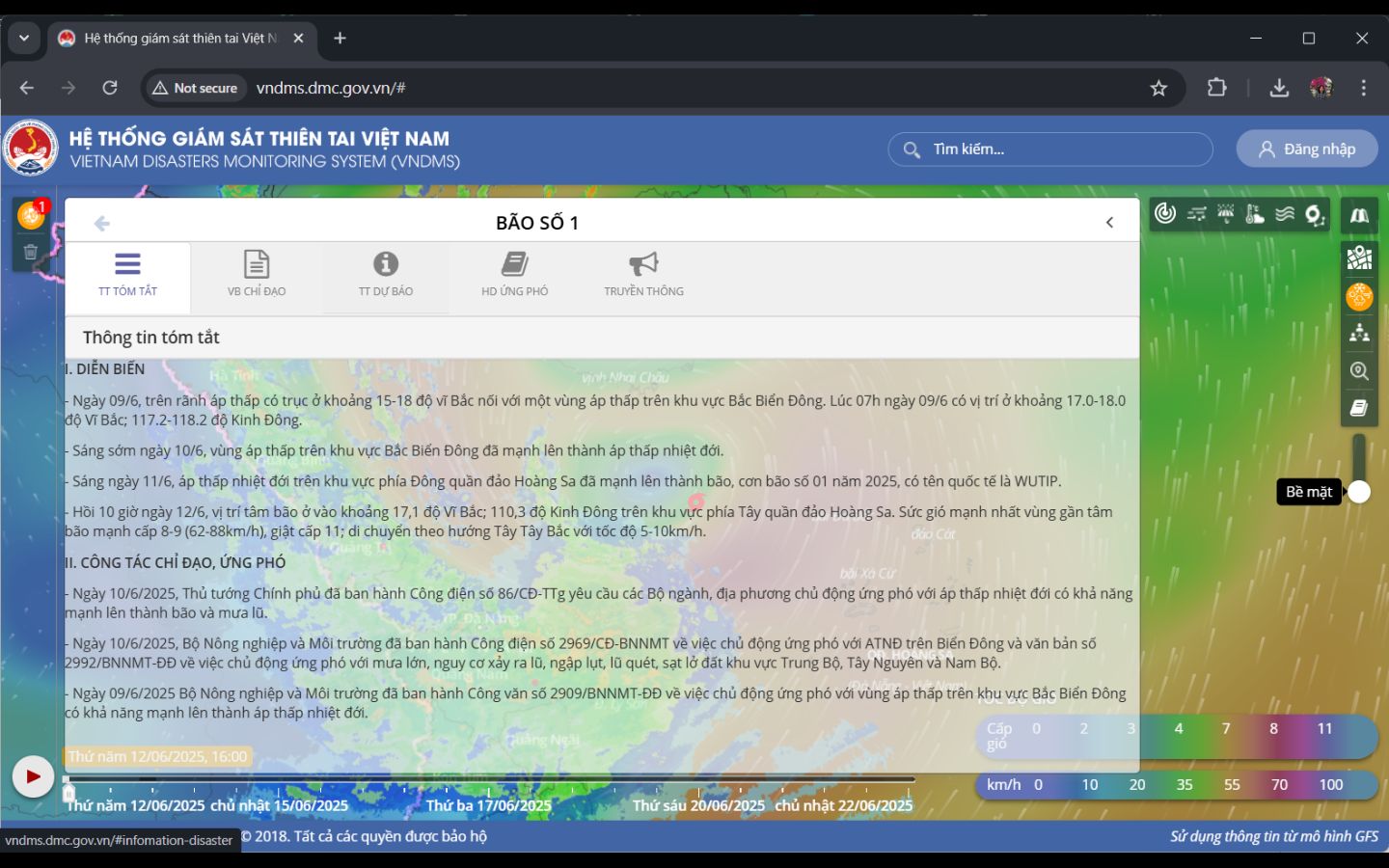This screenshot has height=868, width=1389.
Task: Show the rainfall layer icon
Action: coord(1226,214)
